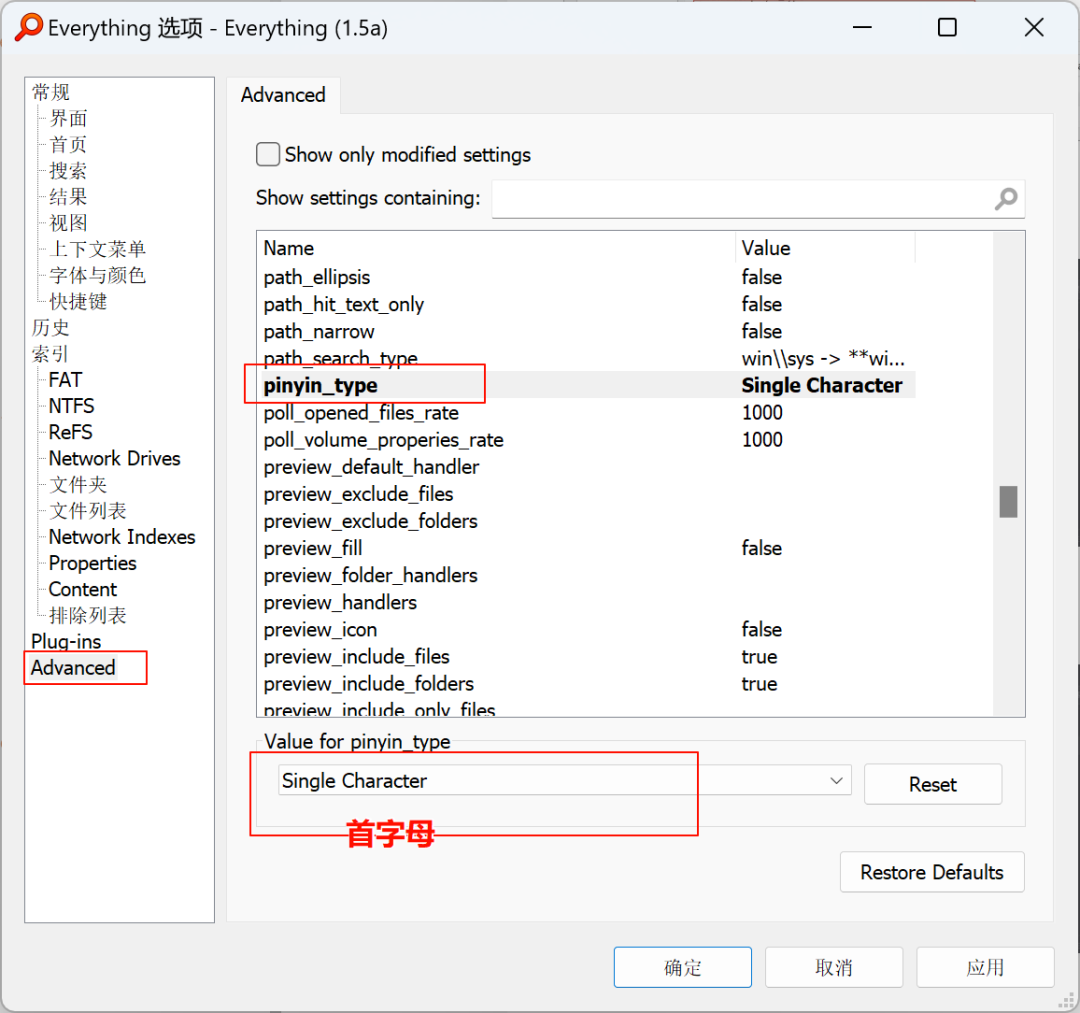Apply changes with the 应用 button
The height and width of the screenshot is (1013, 1080).
[x=985, y=967]
